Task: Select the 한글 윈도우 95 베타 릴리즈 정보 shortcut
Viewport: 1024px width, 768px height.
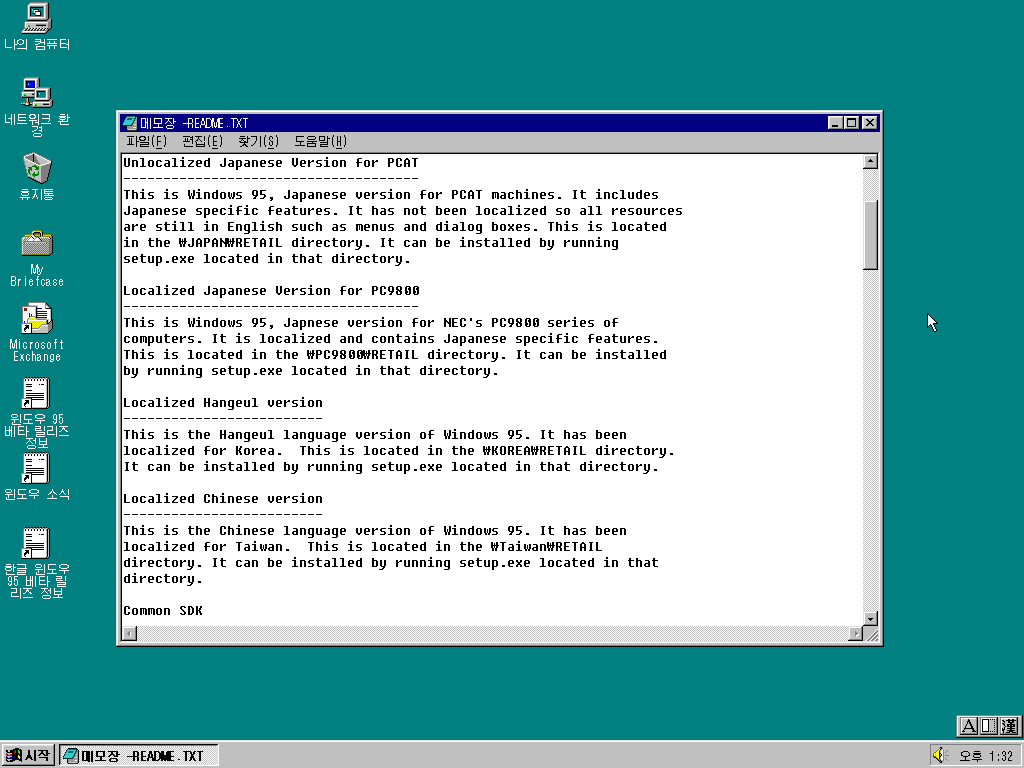Action: coord(37,563)
